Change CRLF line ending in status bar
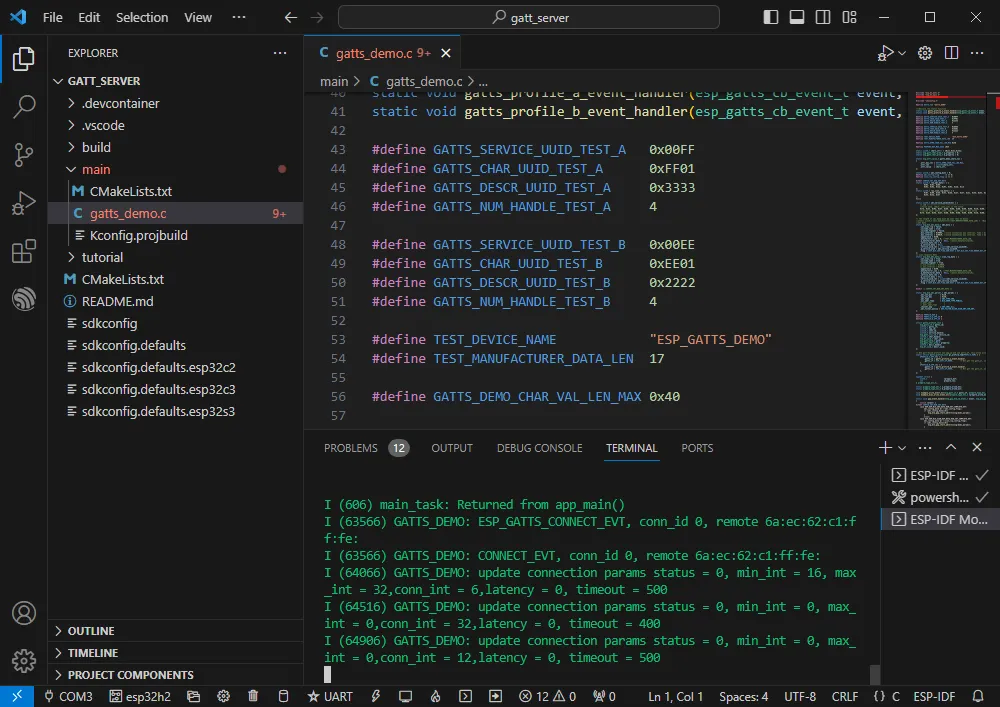The width and height of the screenshot is (1000, 707). point(844,697)
